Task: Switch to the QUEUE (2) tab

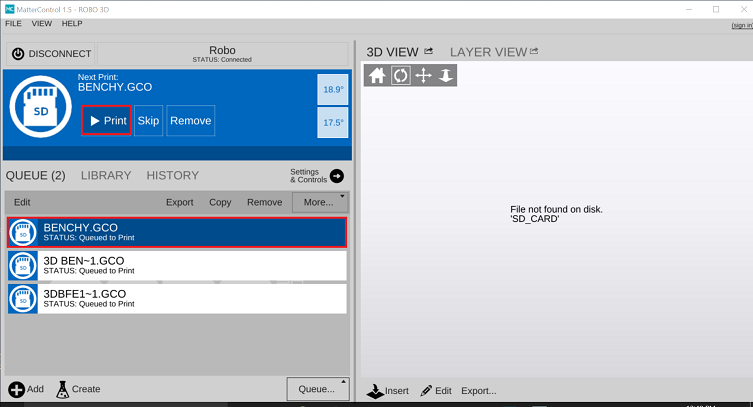Action: 36,176
